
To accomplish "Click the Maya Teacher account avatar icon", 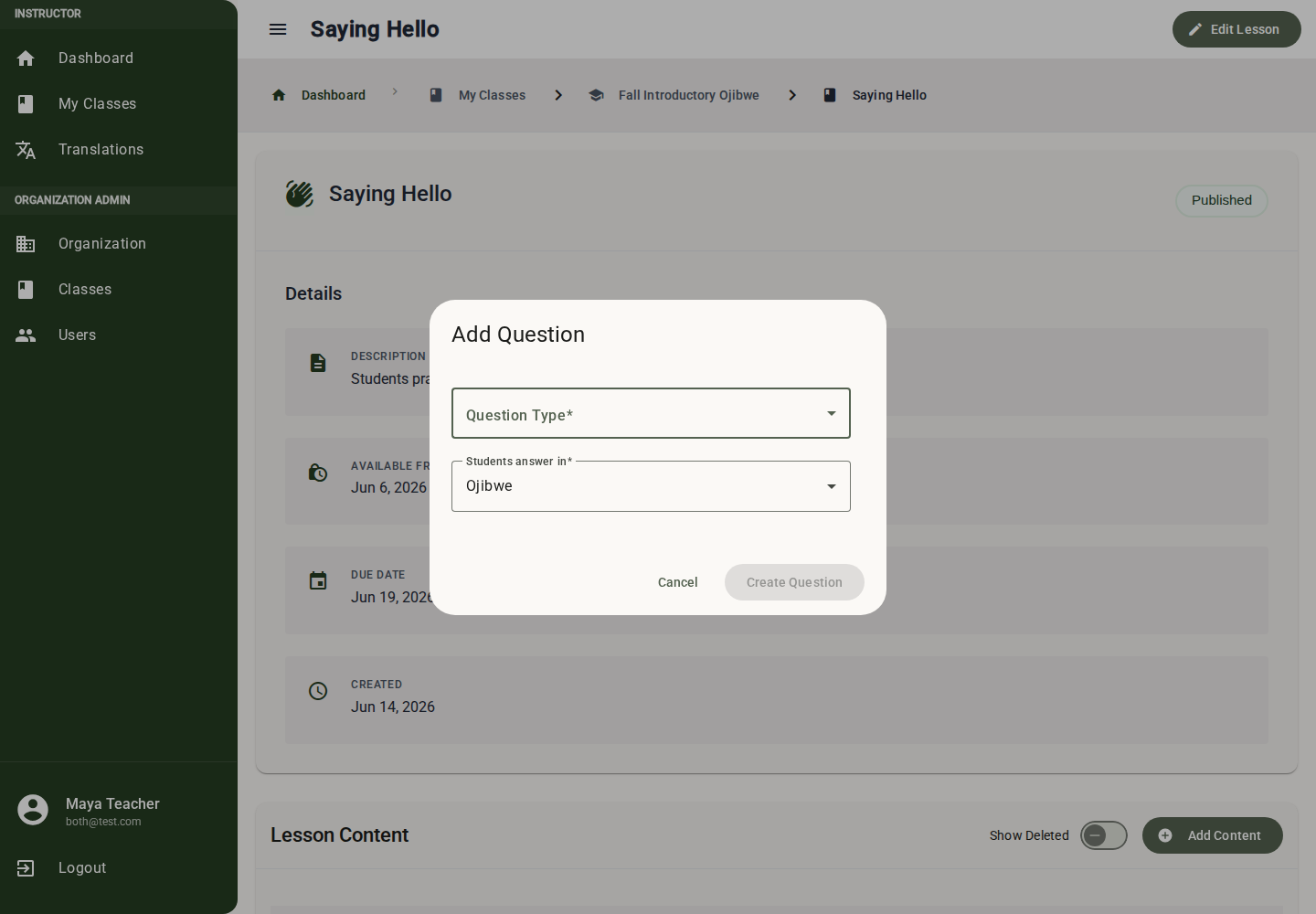I will tap(33, 810).
